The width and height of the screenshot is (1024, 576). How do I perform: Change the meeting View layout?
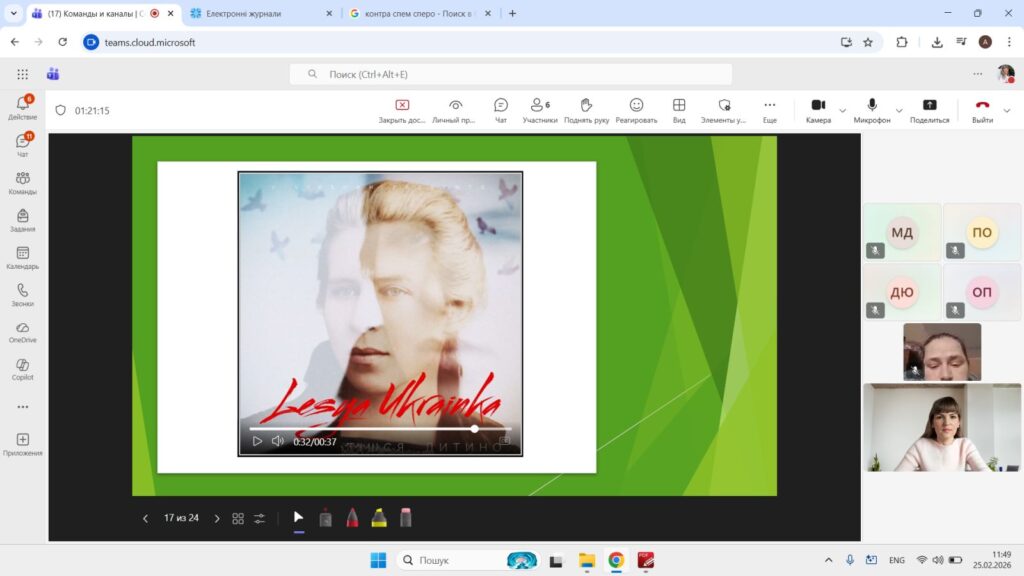coord(679,109)
